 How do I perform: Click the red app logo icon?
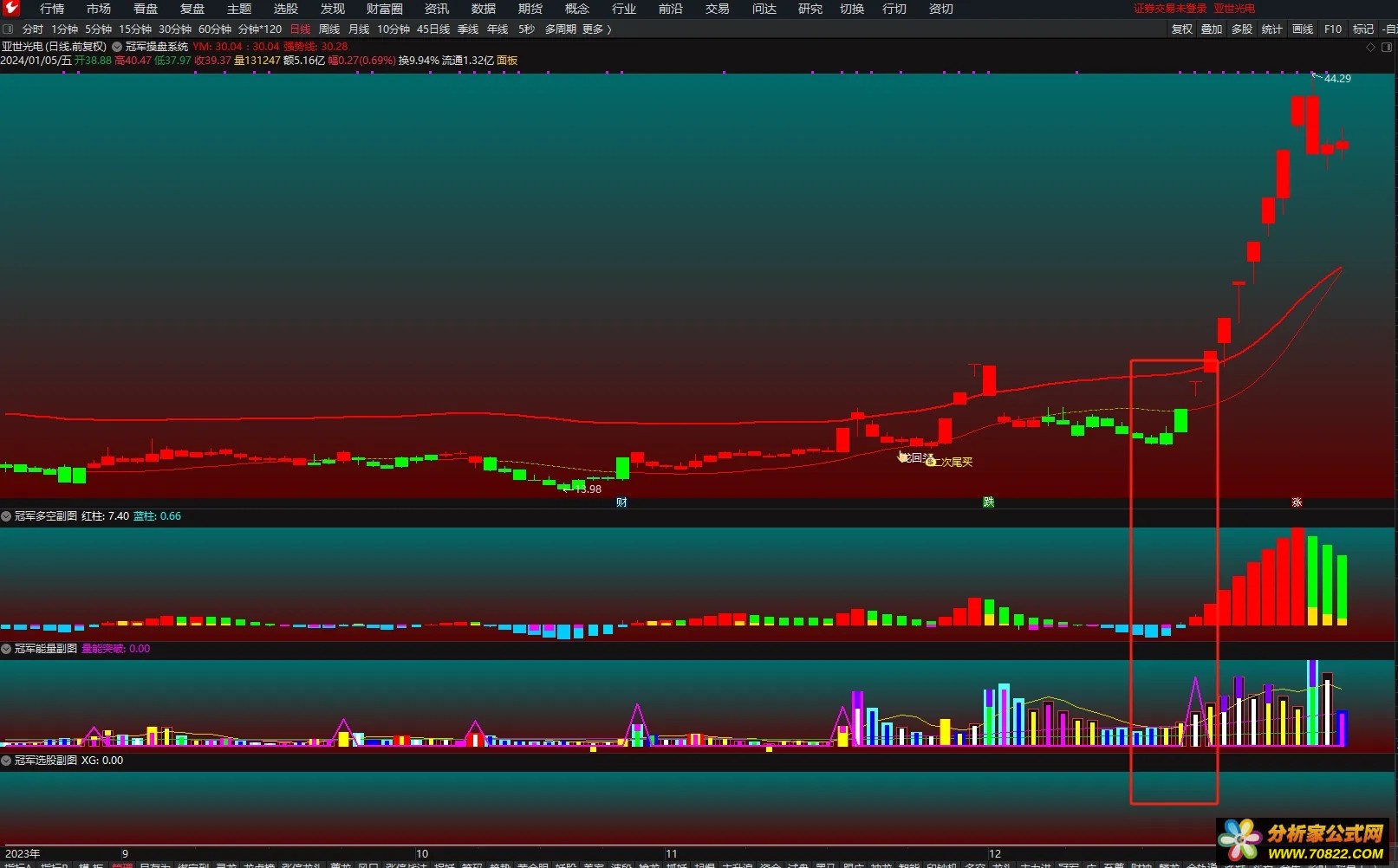point(11,9)
